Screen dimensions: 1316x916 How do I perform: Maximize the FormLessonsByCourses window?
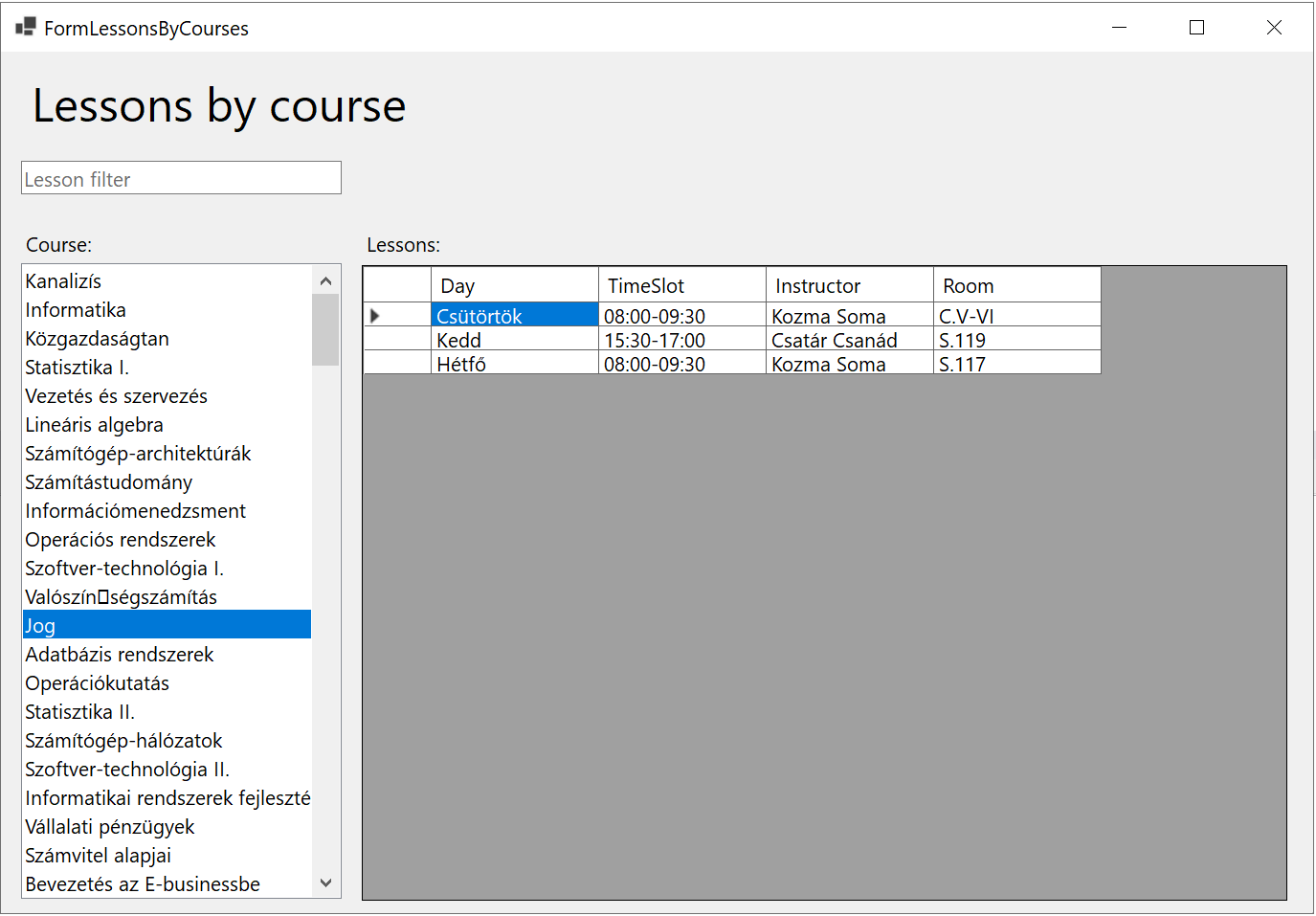click(1196, 27)
